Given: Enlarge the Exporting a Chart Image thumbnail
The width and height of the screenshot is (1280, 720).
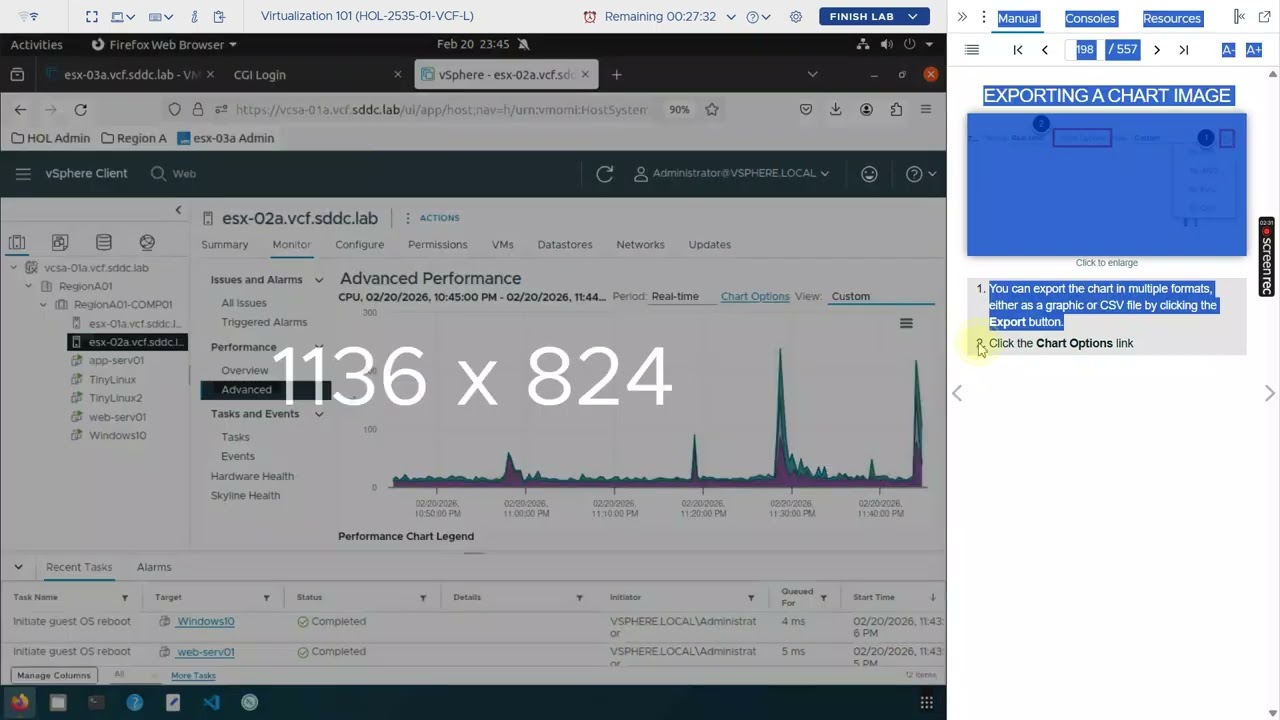Looking at the screenshot, I should click(x=1106, y=185).
